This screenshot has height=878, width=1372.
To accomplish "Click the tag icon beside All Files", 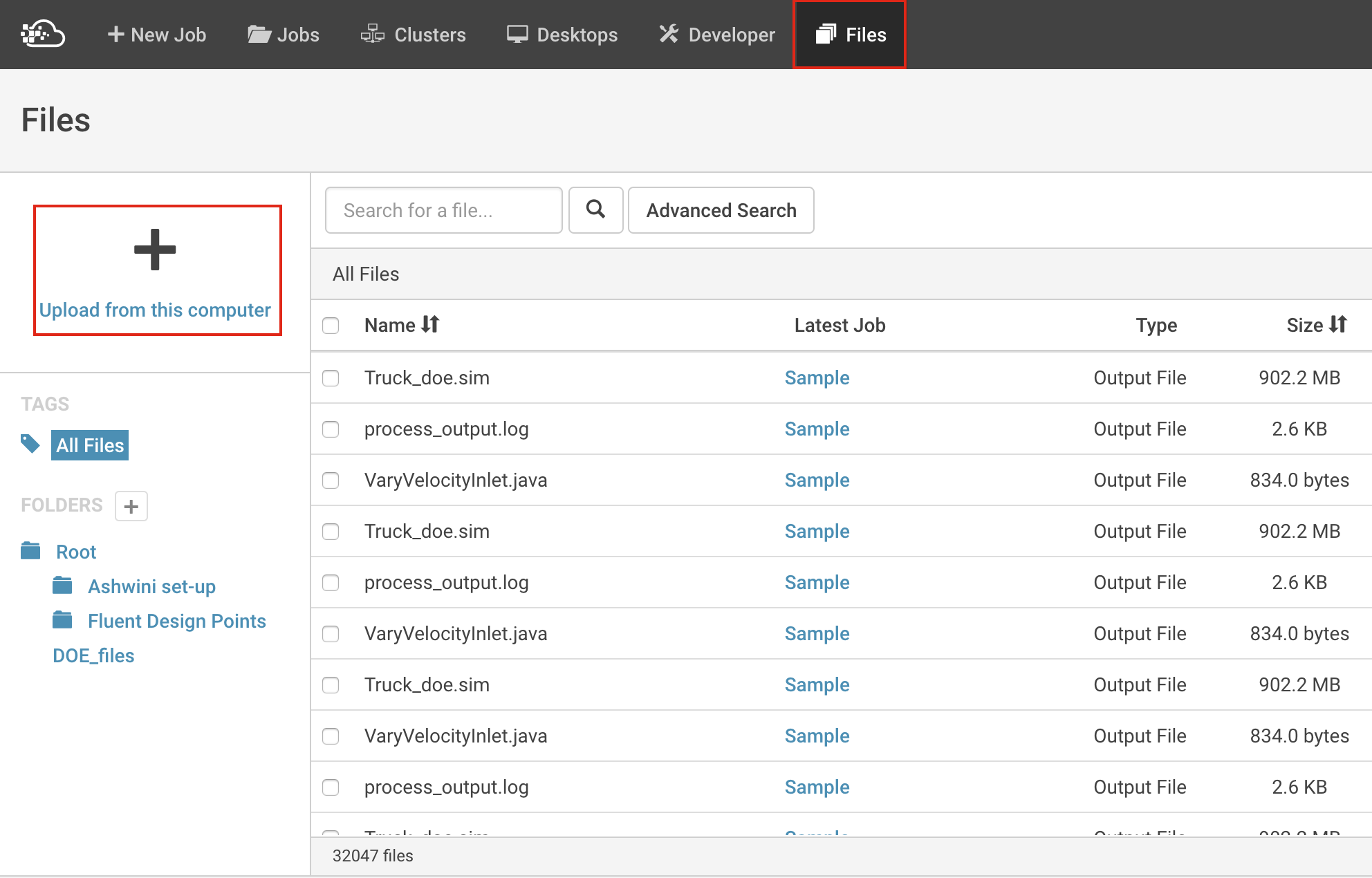I will pos(30,444).
